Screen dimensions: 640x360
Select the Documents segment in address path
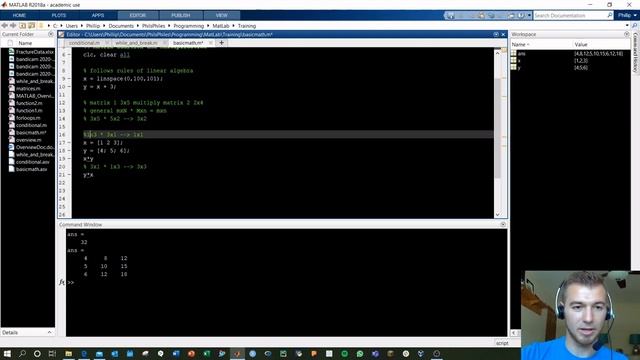click(x=121, y=26)
